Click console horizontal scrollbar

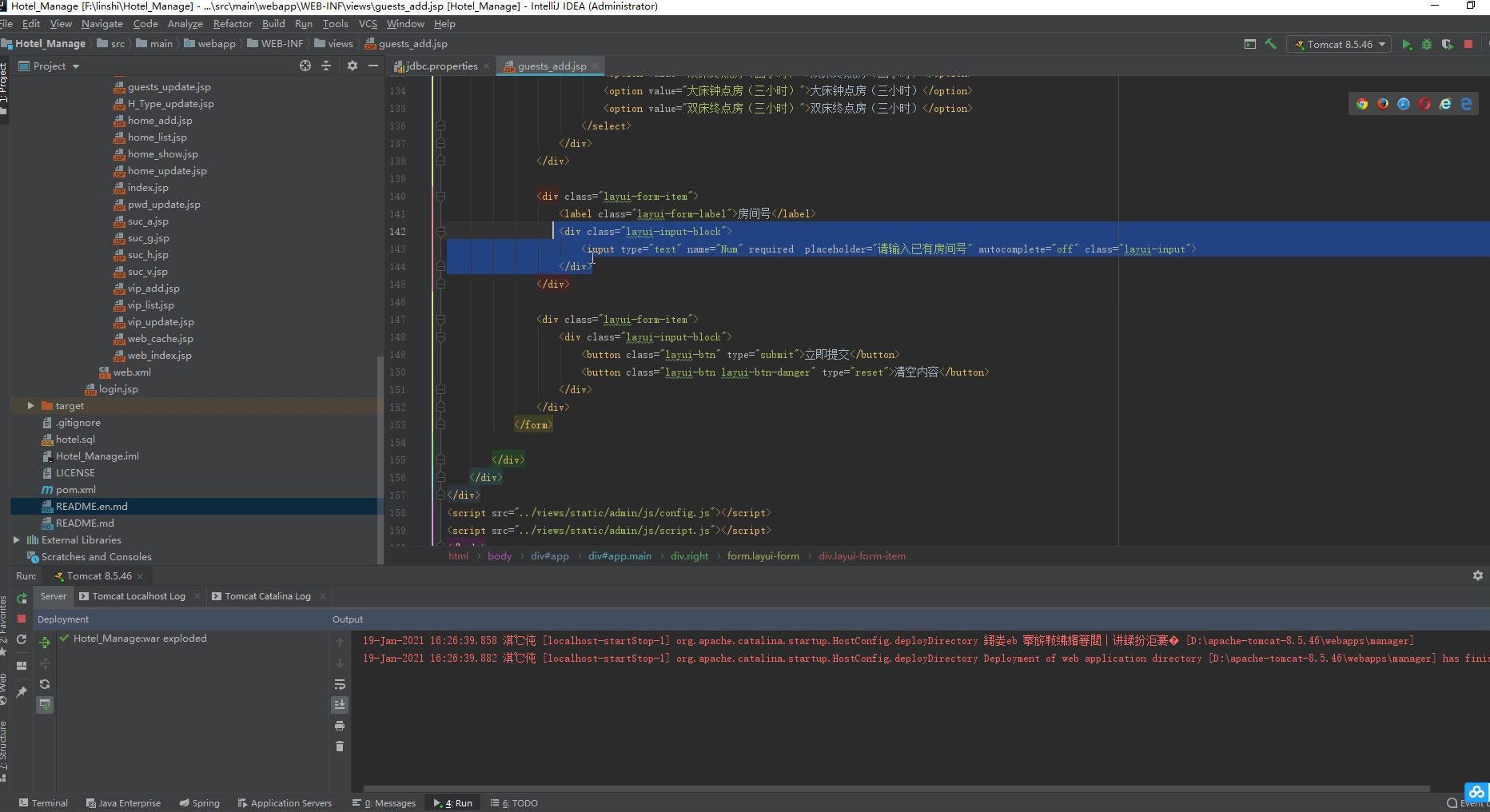click(x=897, y=789)
